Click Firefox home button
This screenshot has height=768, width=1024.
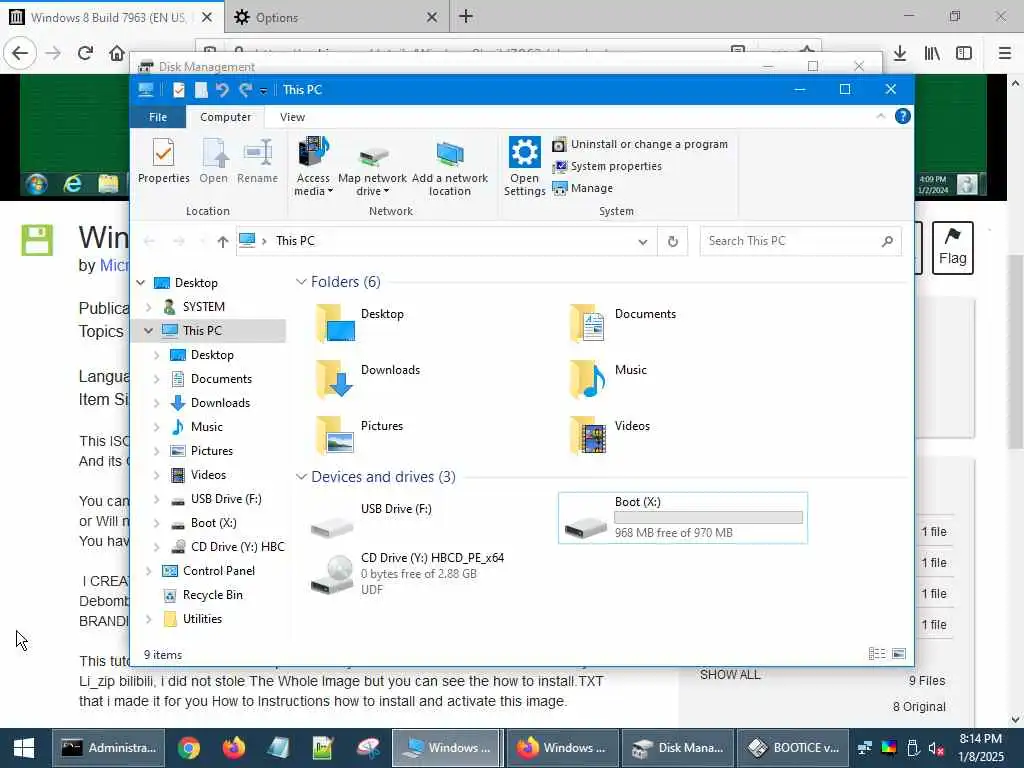pos(116,53)
